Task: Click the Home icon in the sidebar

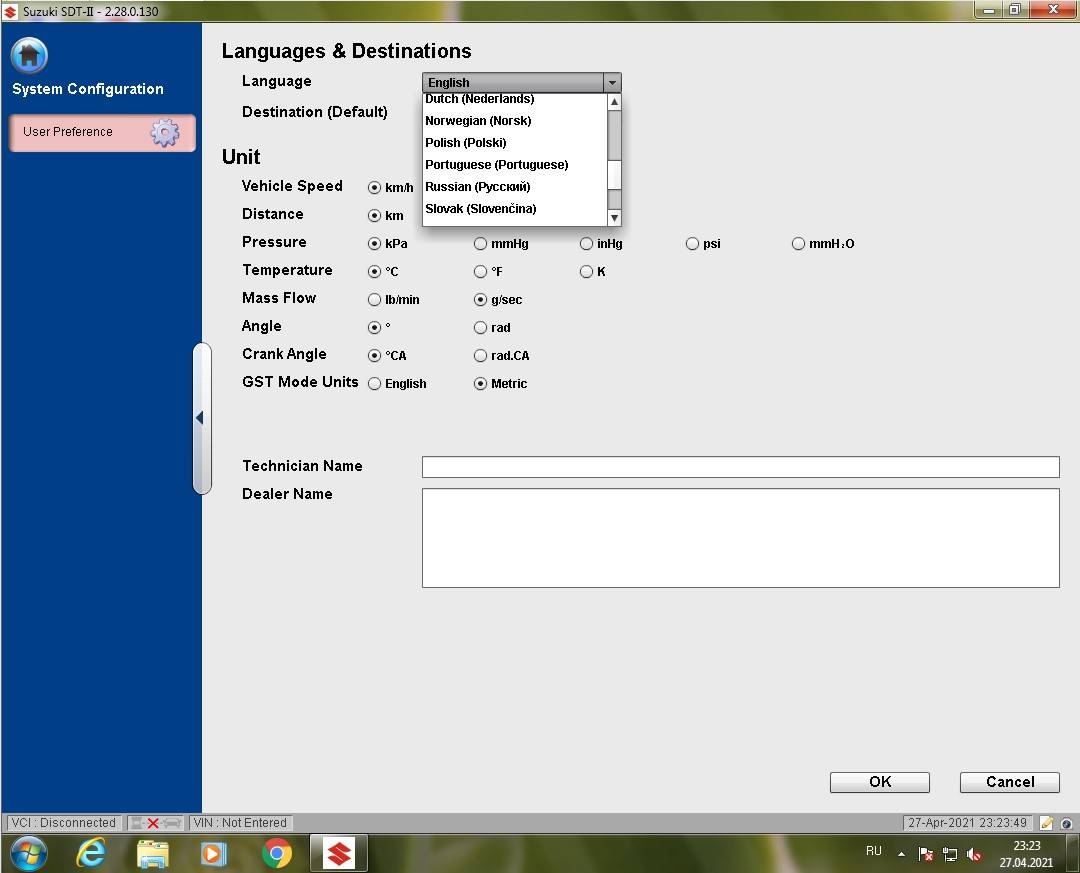Action: (29, 55)
